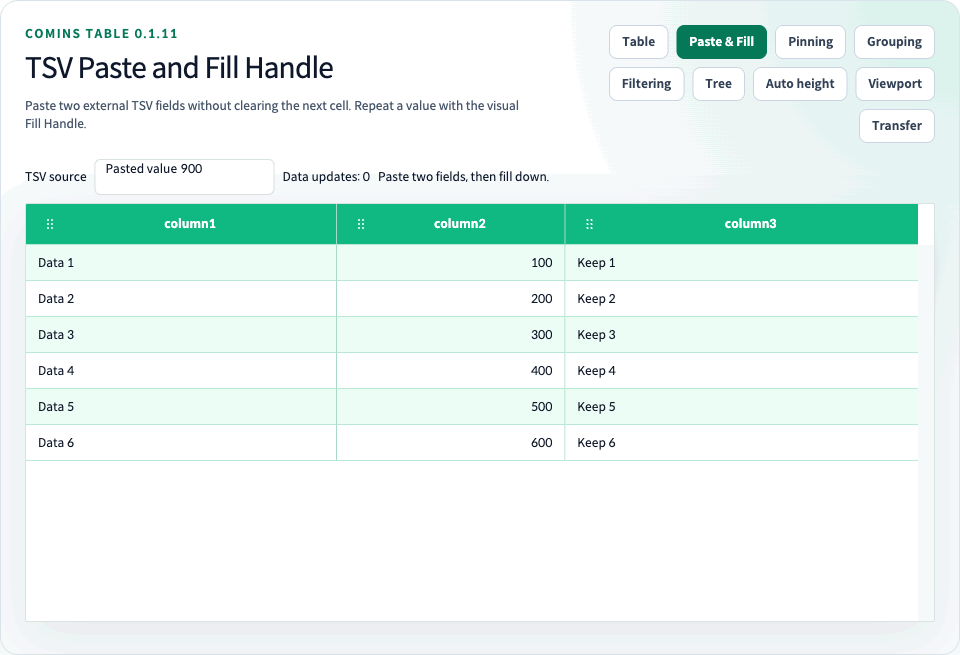Switch to the Pinning tab

[x=810, y=42]
